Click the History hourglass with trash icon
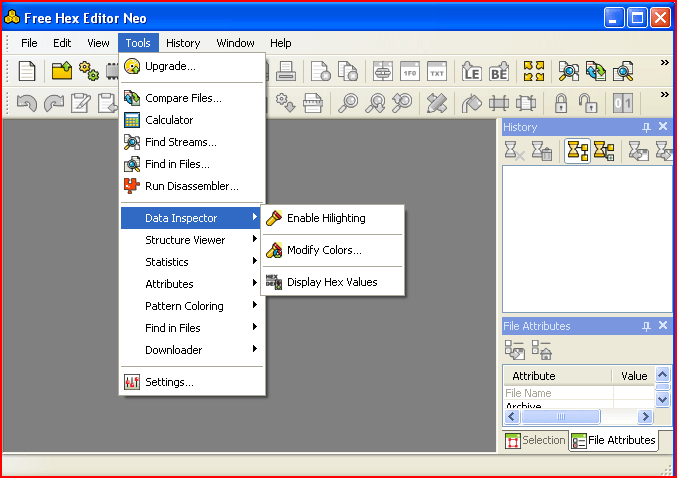 pyautogui.click(x=542, y=151)
